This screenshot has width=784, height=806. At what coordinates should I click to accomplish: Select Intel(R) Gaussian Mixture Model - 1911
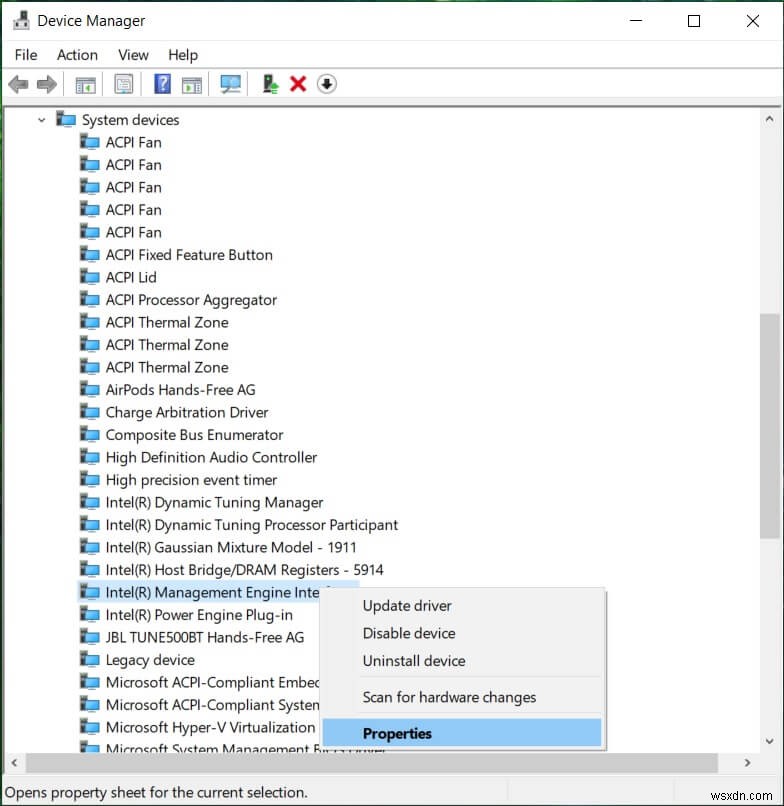click(231, 547)
